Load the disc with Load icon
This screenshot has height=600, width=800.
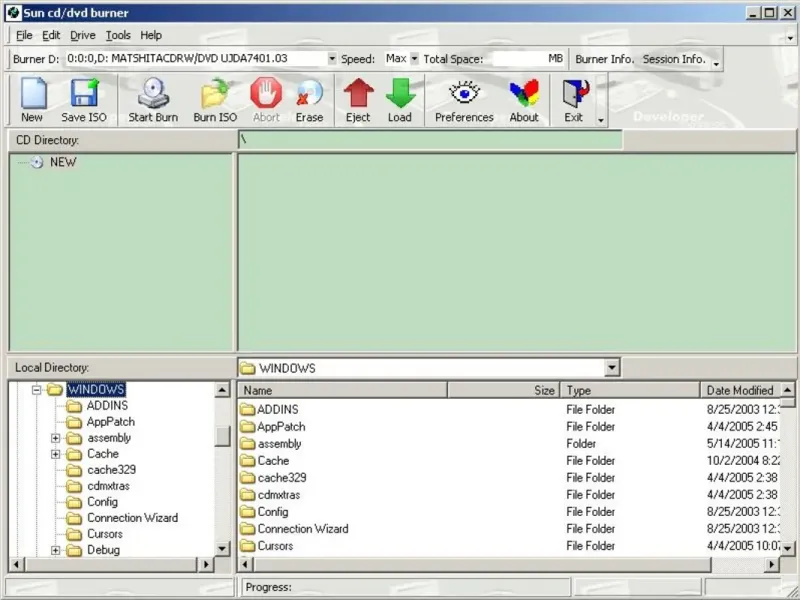pyautogui.click(x=400, y=100)
